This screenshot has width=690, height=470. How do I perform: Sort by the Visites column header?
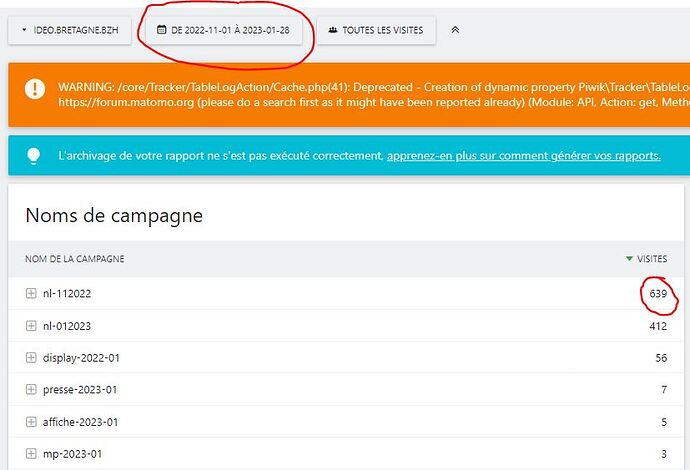(x=652, y=259)
